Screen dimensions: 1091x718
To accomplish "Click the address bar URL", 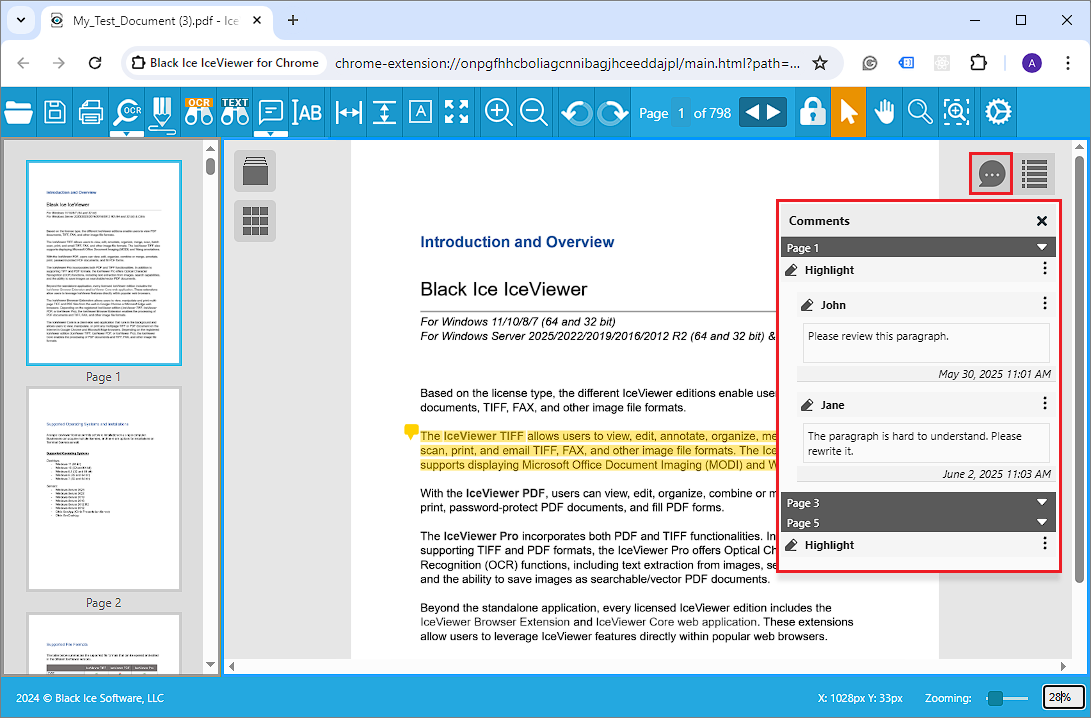I will point(567,63).
